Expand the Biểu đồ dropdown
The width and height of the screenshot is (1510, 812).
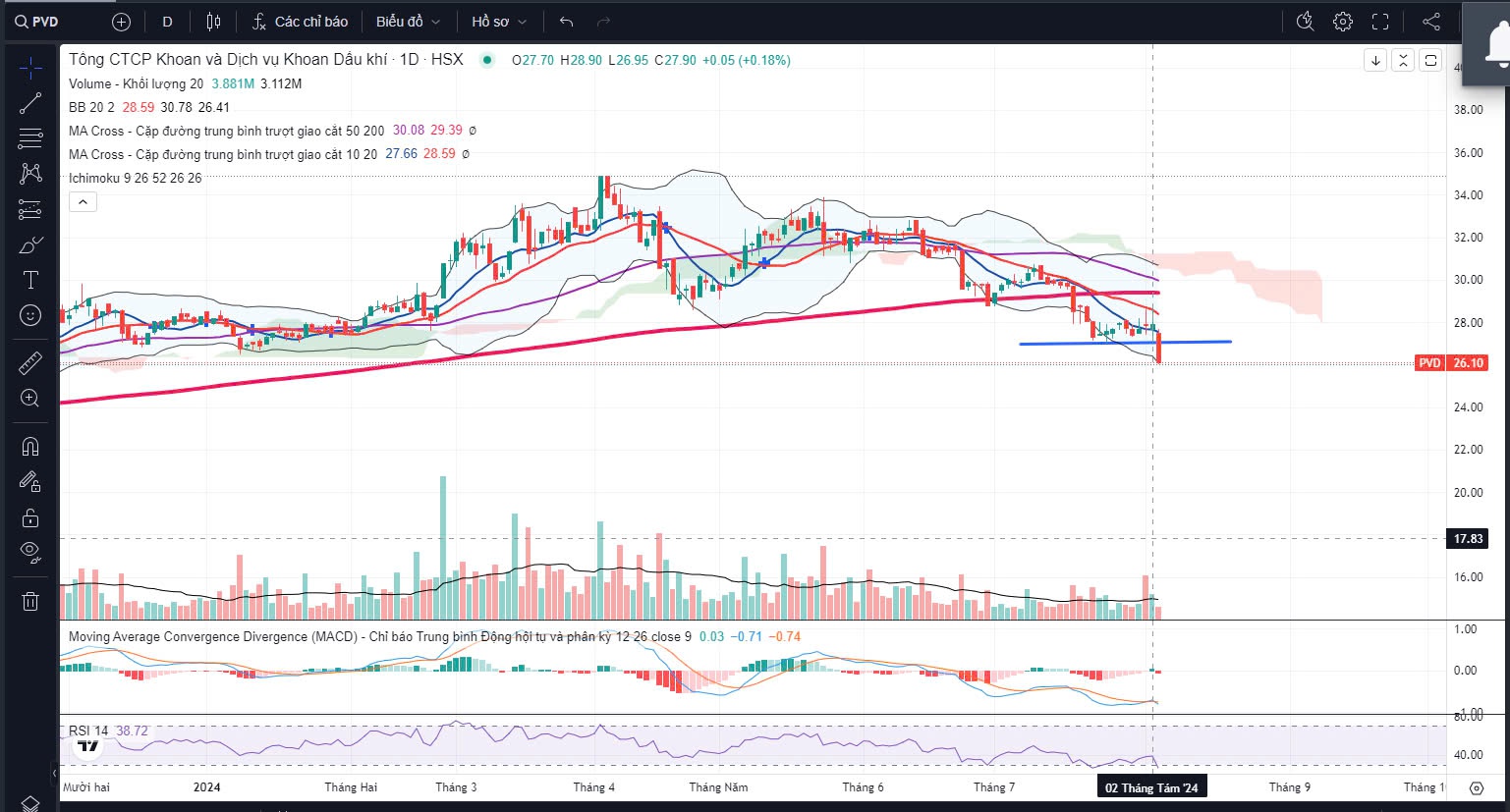[408, 22]
